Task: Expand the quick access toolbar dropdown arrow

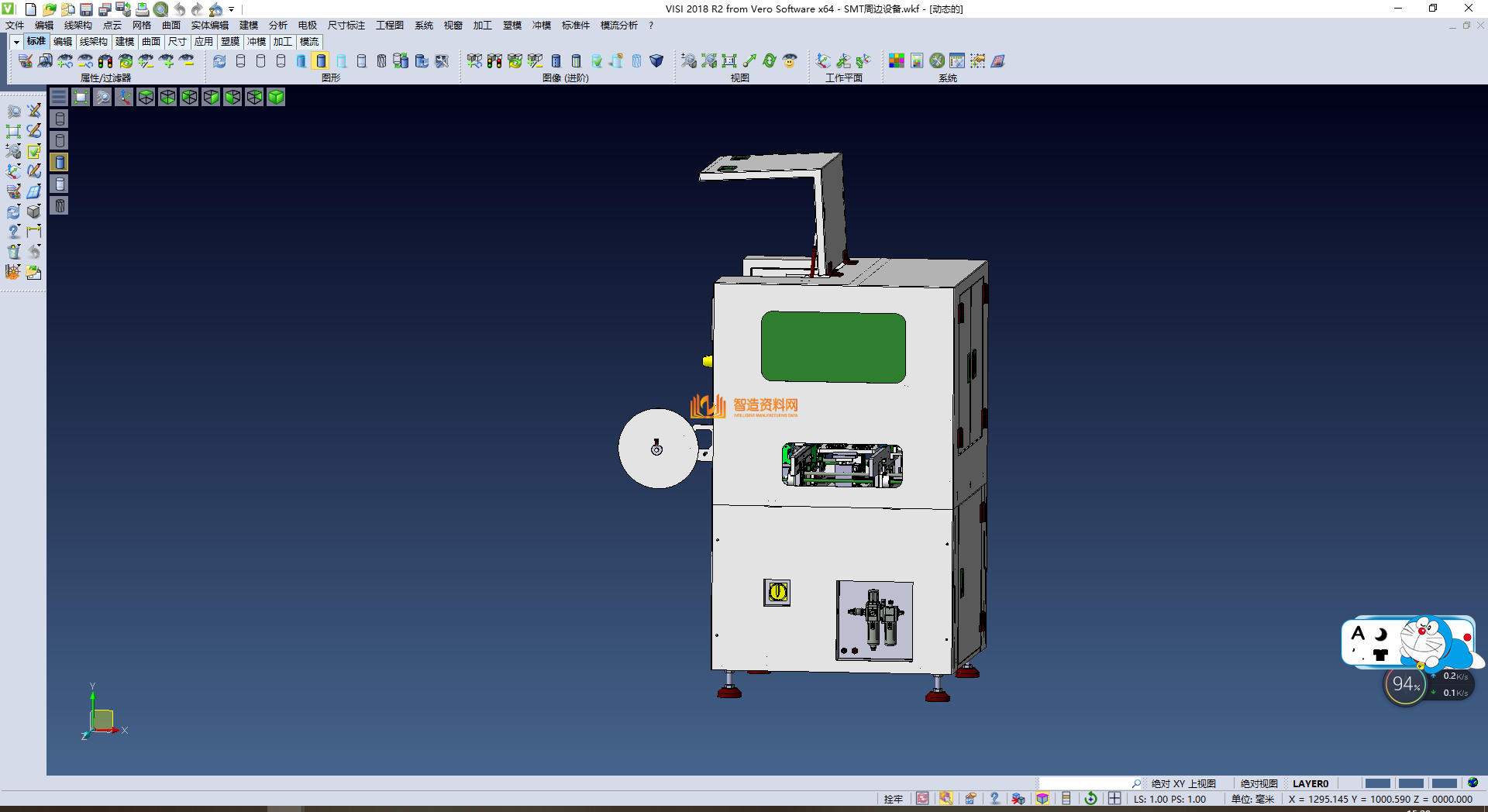Action: 232,10
